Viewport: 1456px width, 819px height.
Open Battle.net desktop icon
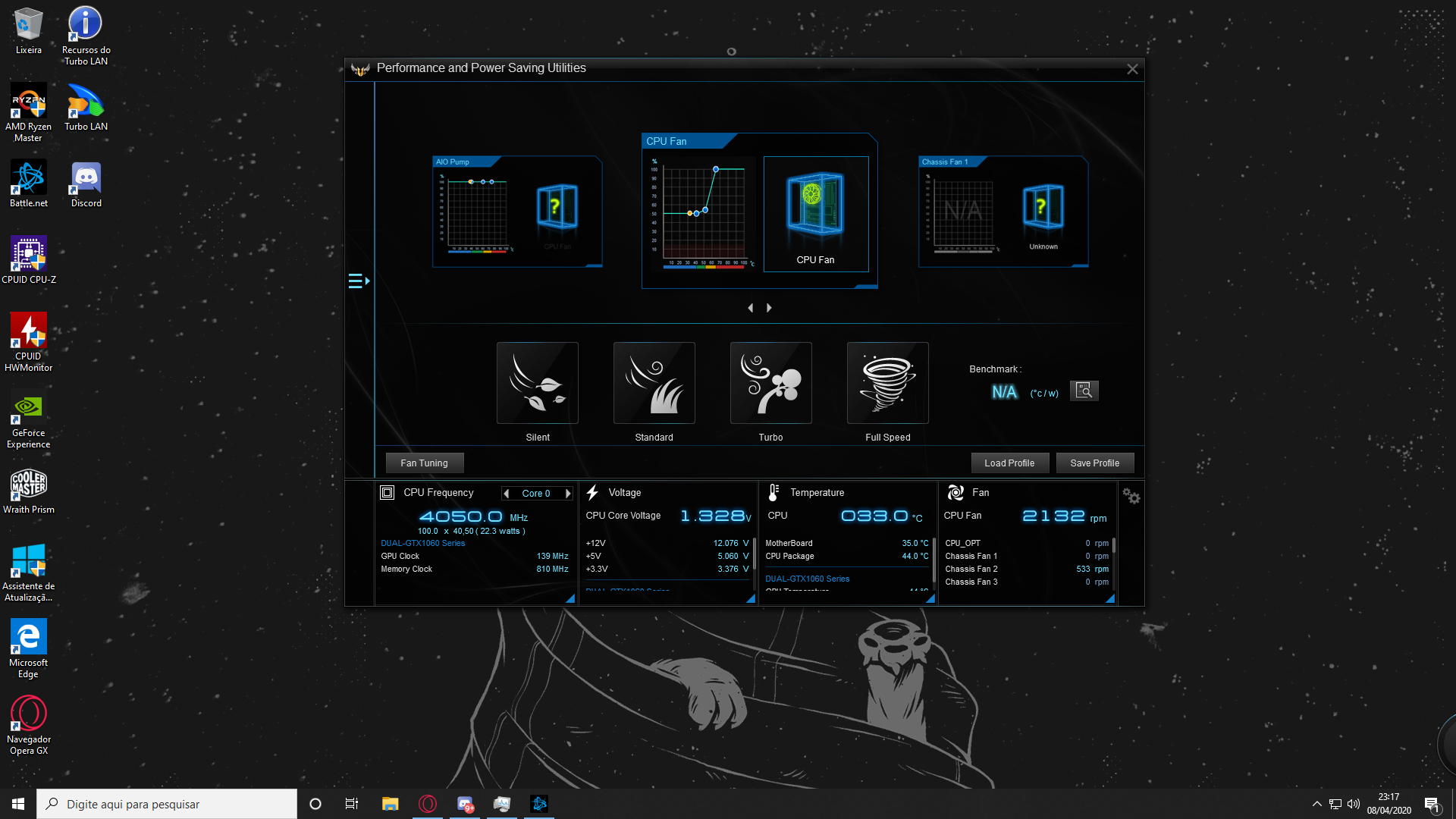point(29,184)
